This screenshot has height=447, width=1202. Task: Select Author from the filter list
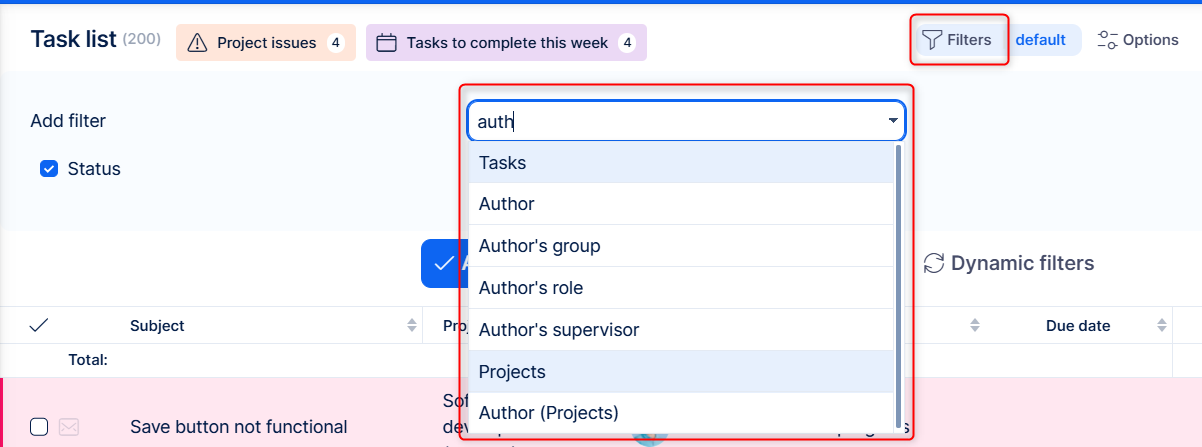pyautogui.click(x=507, y=204)
